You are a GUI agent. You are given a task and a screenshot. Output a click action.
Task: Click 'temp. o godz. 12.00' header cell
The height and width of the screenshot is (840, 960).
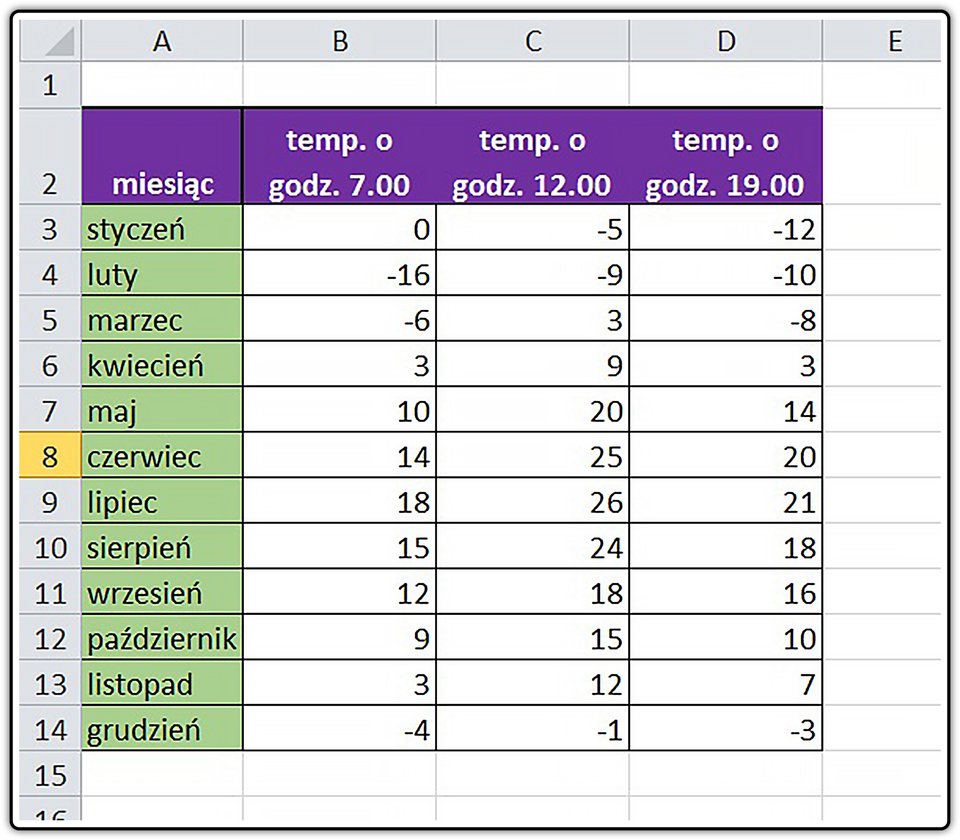click(x=533, y=157)
